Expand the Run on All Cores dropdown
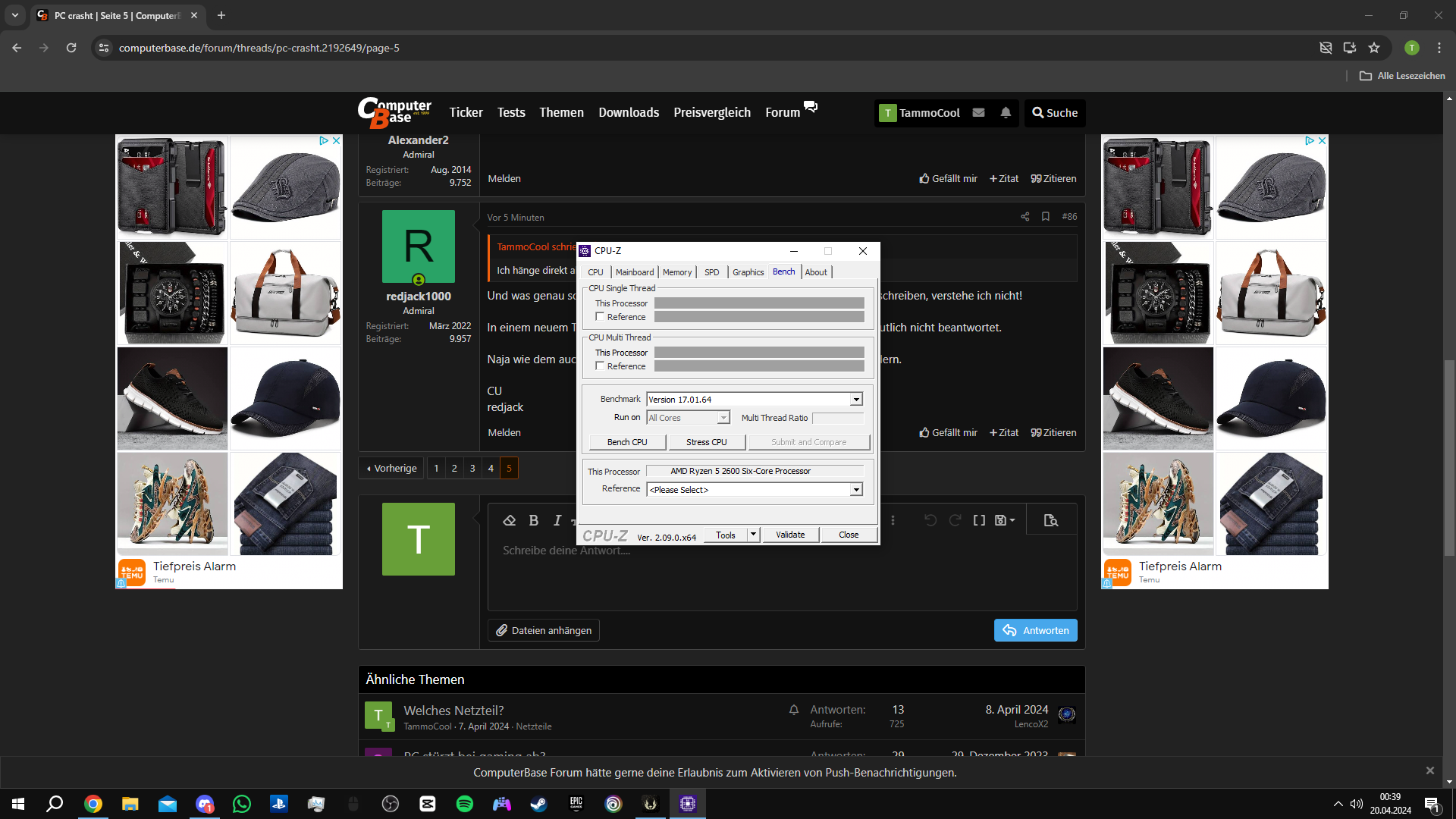The image size is (1456, 819). pos(723,418)
